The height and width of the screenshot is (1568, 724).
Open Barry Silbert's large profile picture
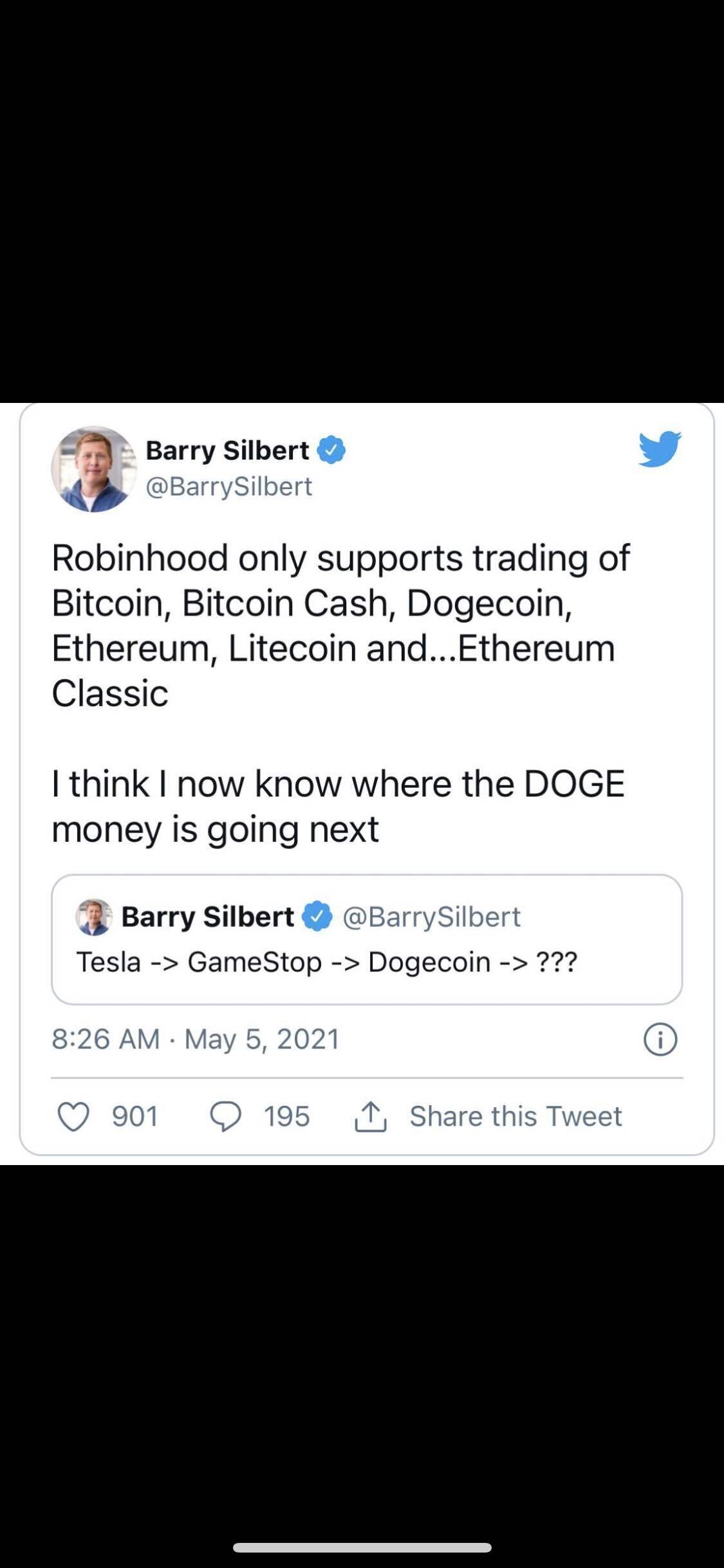[94, 469]
